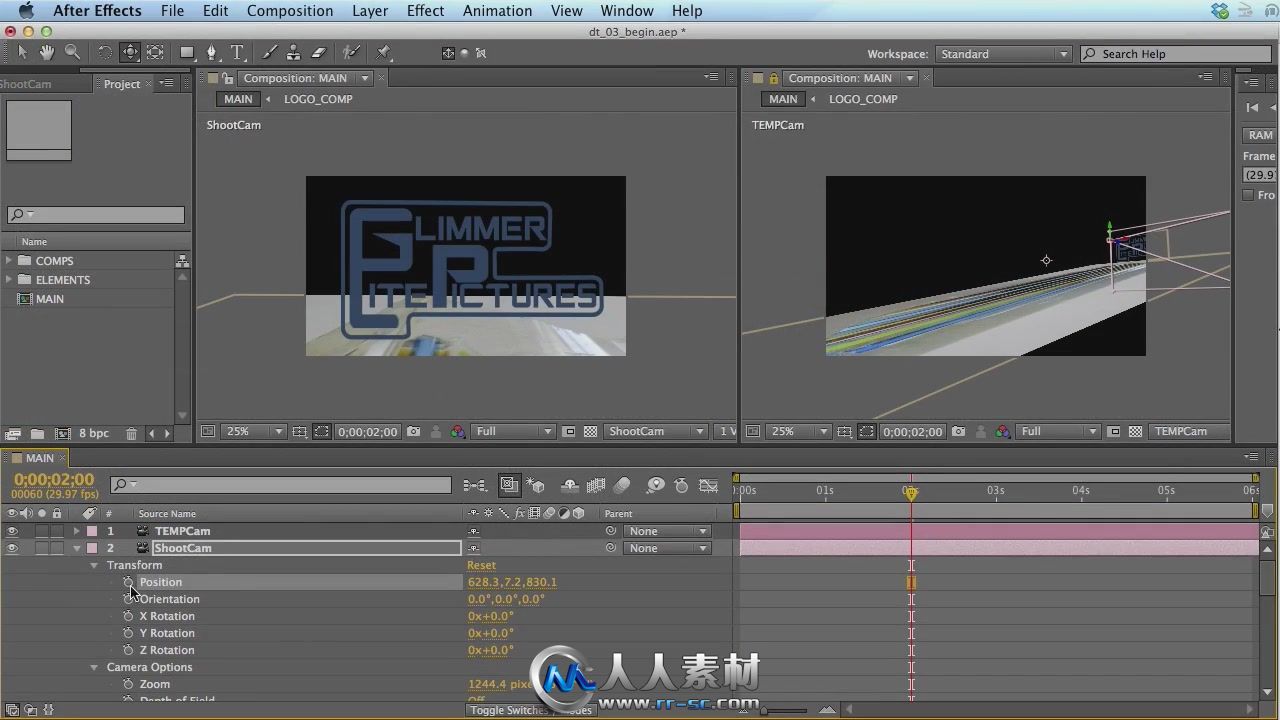Toggle Position property stopwatch
The width and height of the screenshot is (1280, 720).
coord(128,582)
